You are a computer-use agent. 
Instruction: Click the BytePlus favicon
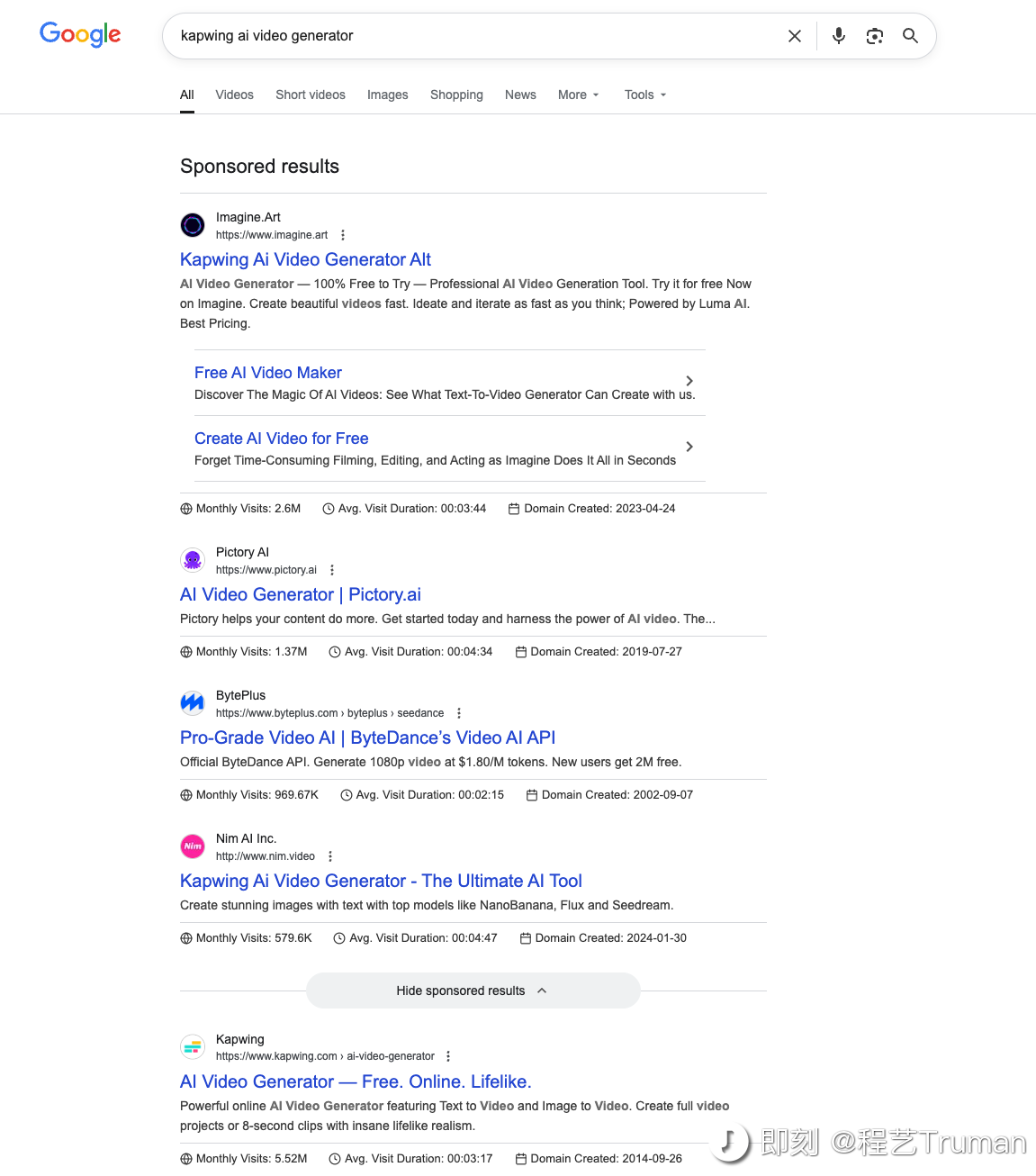click(x=193, y=702)
